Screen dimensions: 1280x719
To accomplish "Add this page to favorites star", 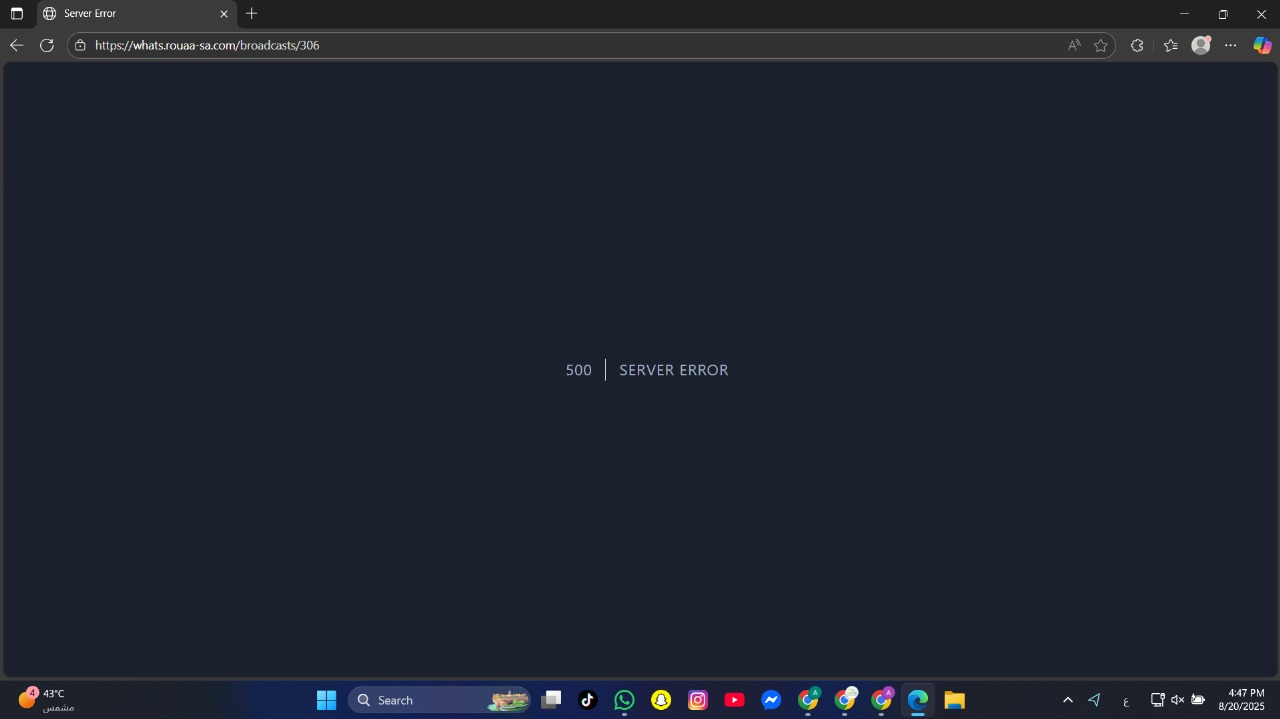I will tap(1101, 45).
